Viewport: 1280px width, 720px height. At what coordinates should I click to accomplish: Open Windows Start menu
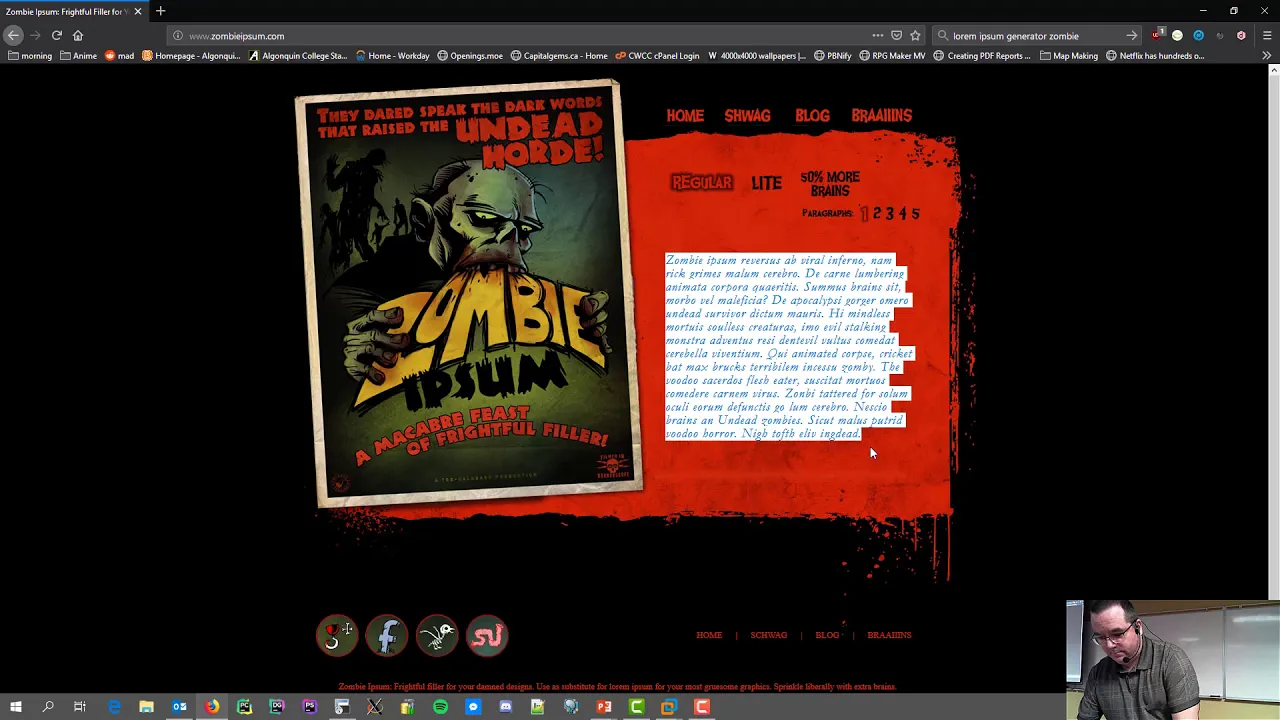click(15, 707)
